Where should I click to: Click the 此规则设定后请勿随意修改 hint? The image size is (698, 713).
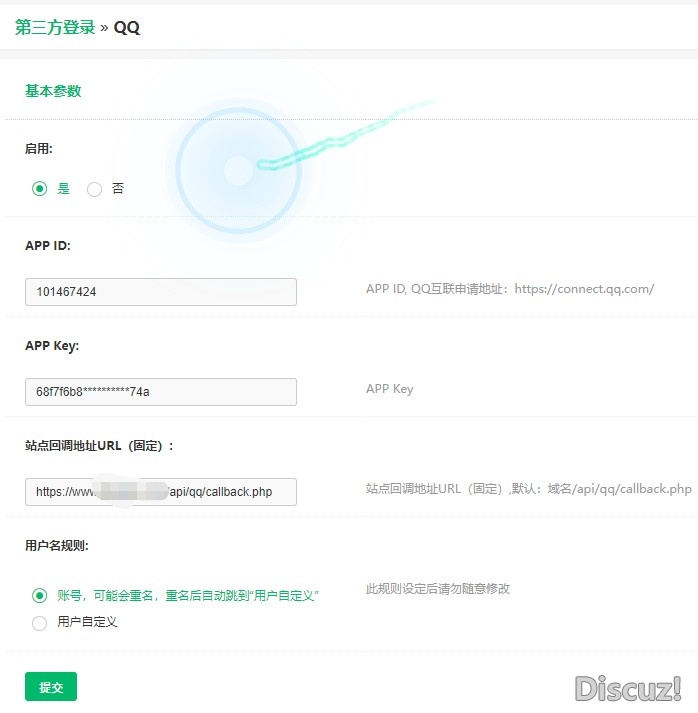438,589
